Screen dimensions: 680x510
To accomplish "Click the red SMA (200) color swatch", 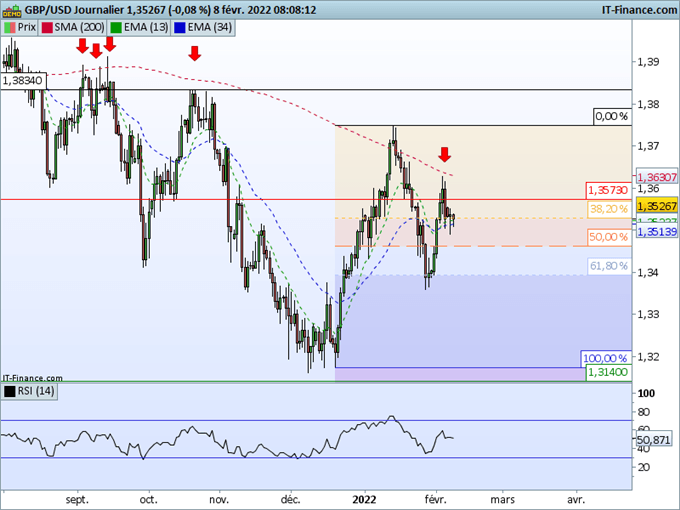I will click(47, 27).
